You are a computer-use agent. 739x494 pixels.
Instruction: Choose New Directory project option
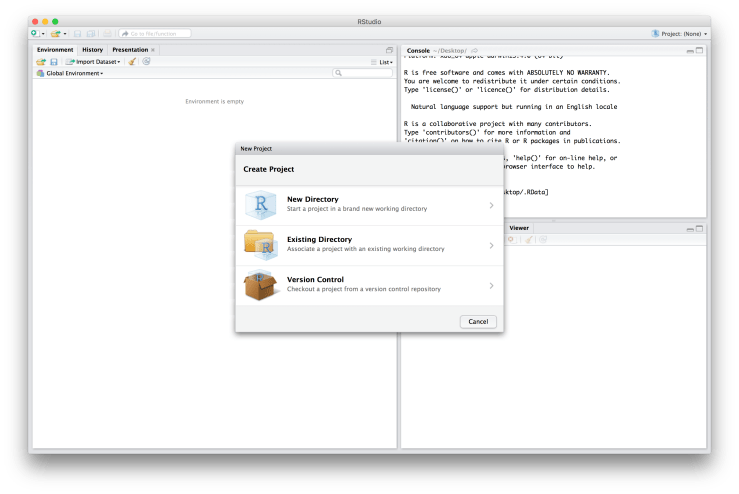click(x=370, y=206)
